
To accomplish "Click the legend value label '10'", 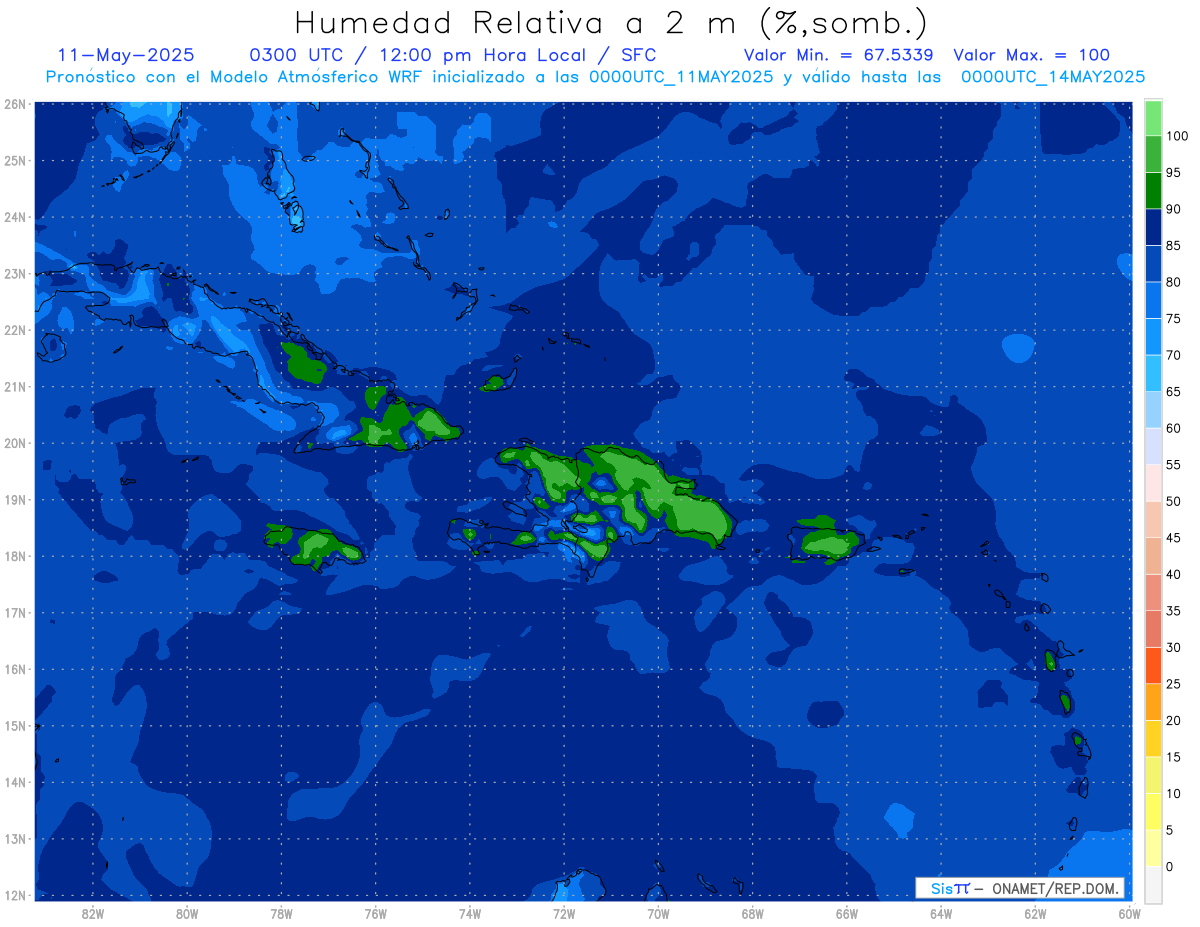I will click(1173, 793).
